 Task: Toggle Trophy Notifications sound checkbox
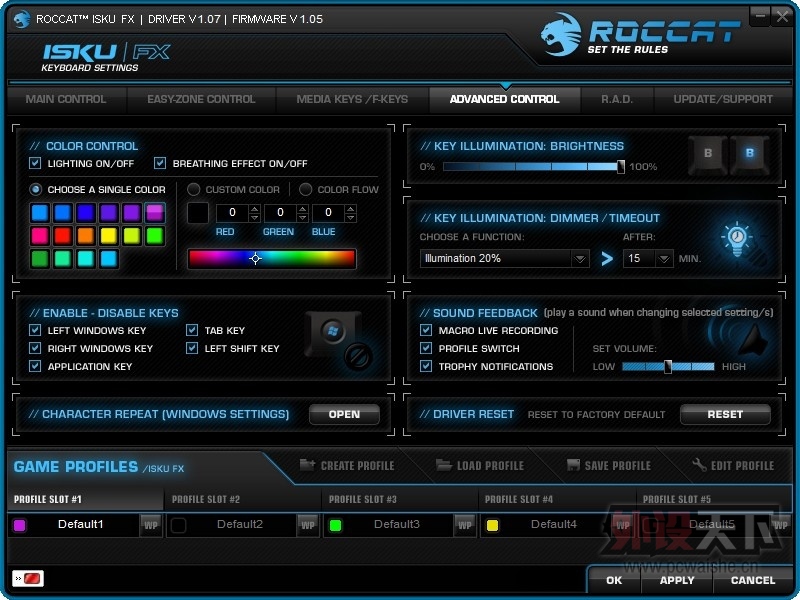tap(426, 366)
